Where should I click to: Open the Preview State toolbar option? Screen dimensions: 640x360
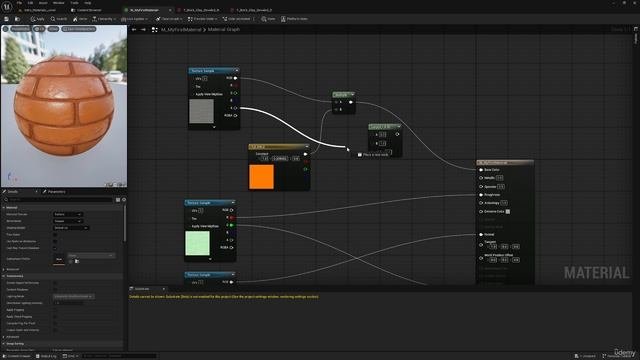203,19
